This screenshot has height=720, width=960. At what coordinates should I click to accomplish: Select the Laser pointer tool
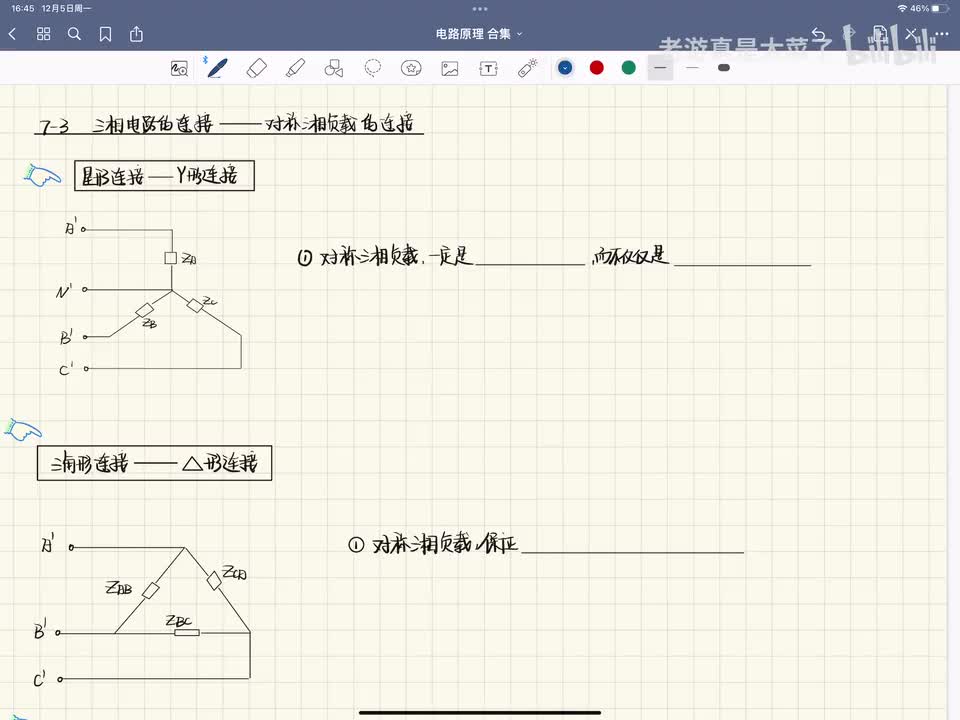point(527,68)
